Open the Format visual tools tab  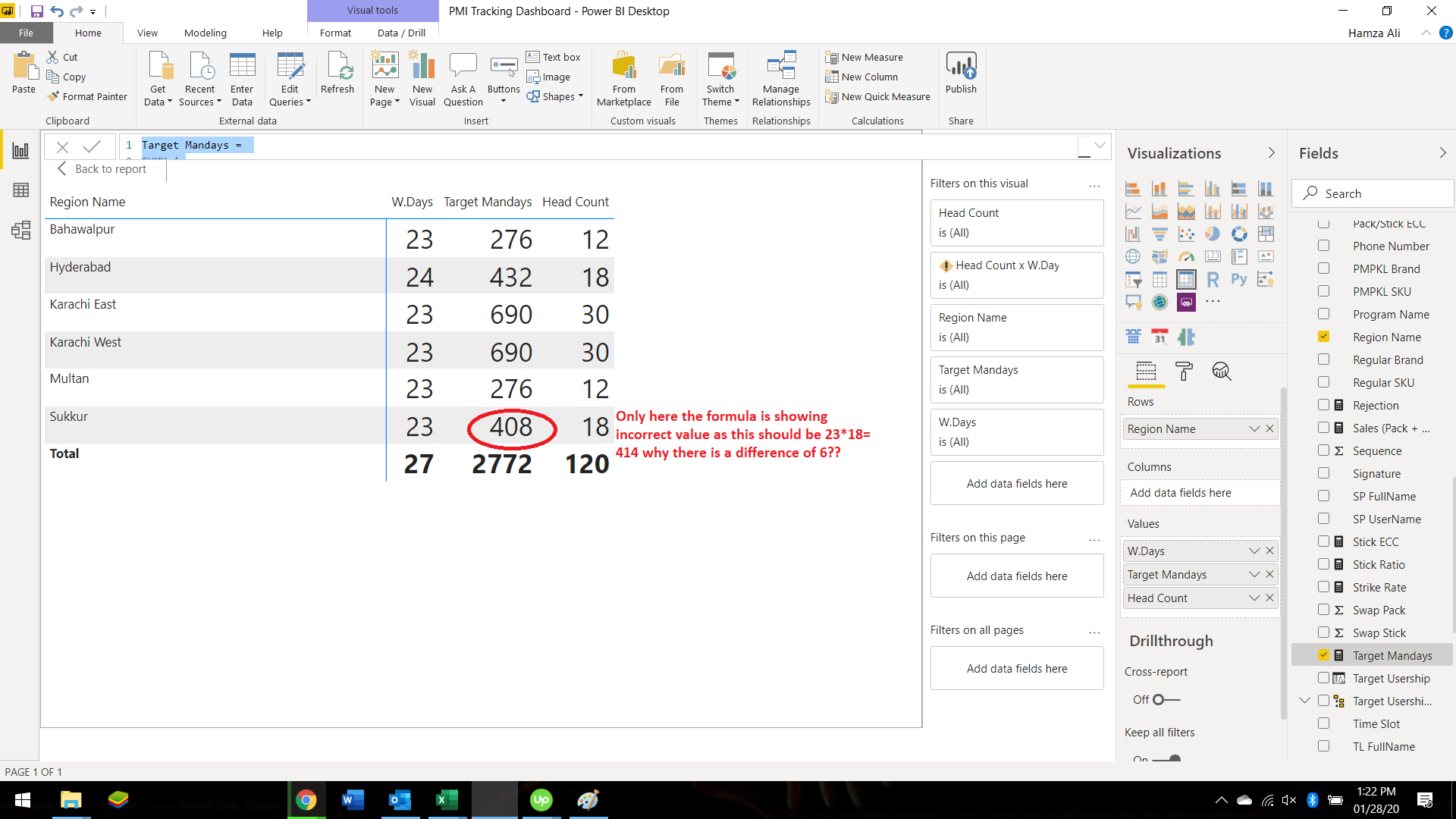click(335, 33)
